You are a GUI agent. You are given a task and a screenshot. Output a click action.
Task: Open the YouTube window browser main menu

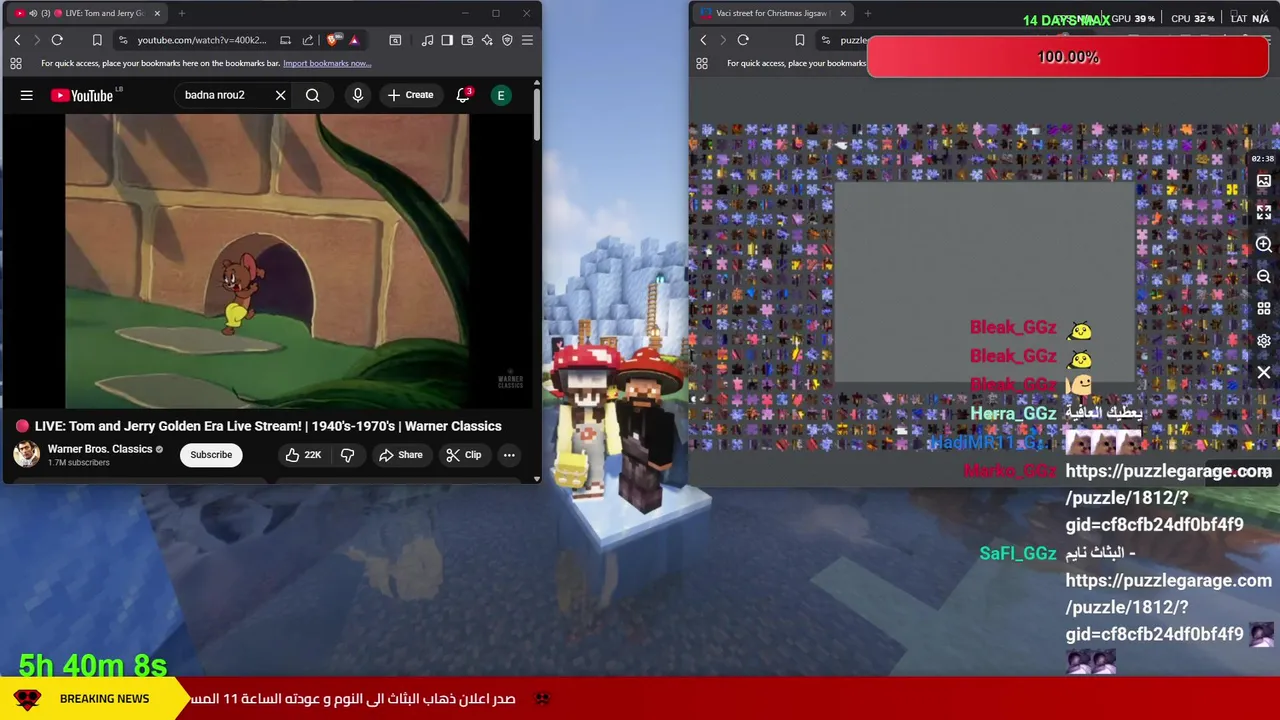(x=527, y=40)
